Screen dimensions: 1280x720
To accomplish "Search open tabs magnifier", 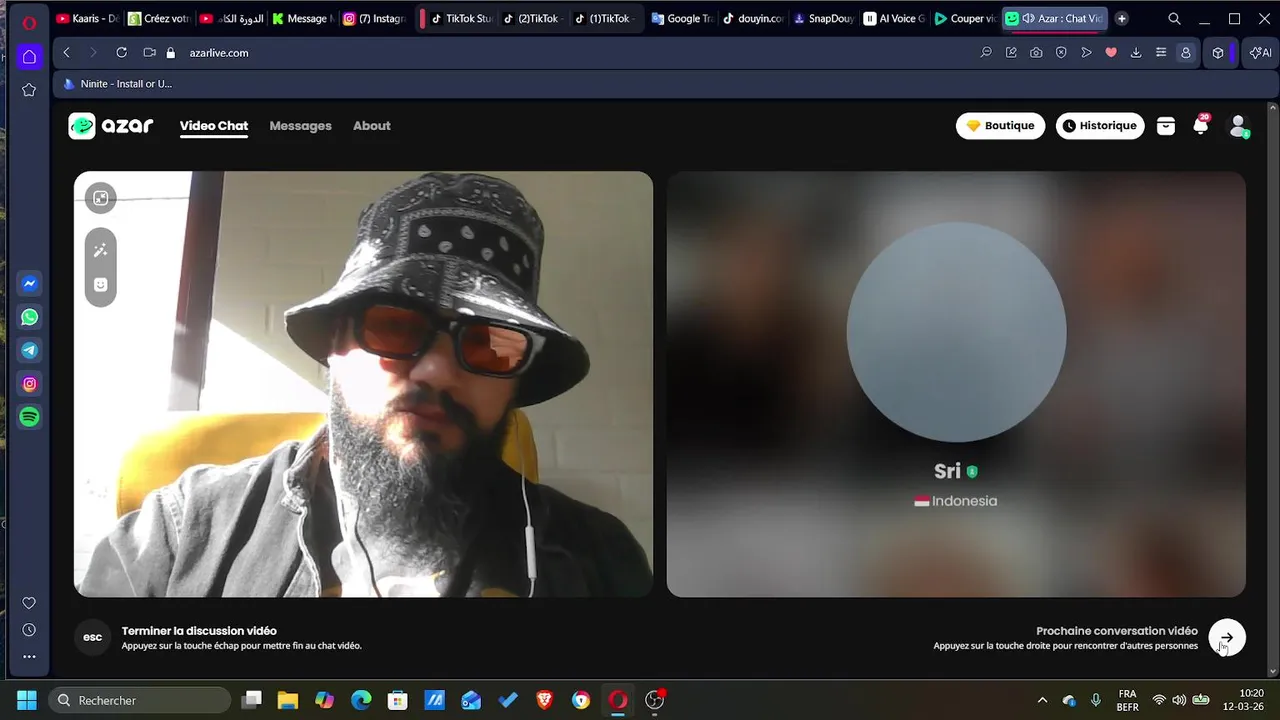I will [x=1174, y=19].
